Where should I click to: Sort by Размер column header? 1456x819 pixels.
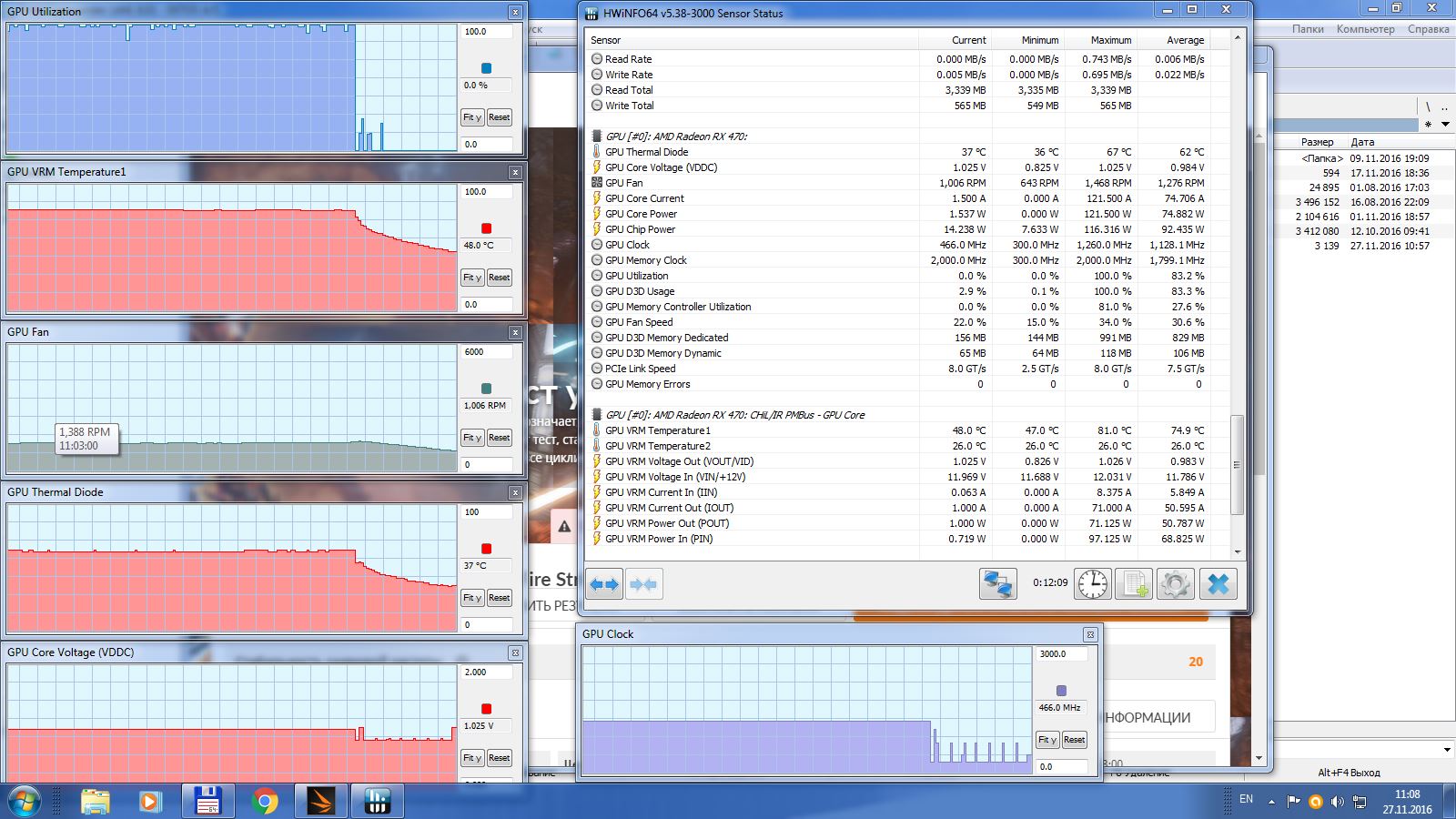pos(1317,142)
